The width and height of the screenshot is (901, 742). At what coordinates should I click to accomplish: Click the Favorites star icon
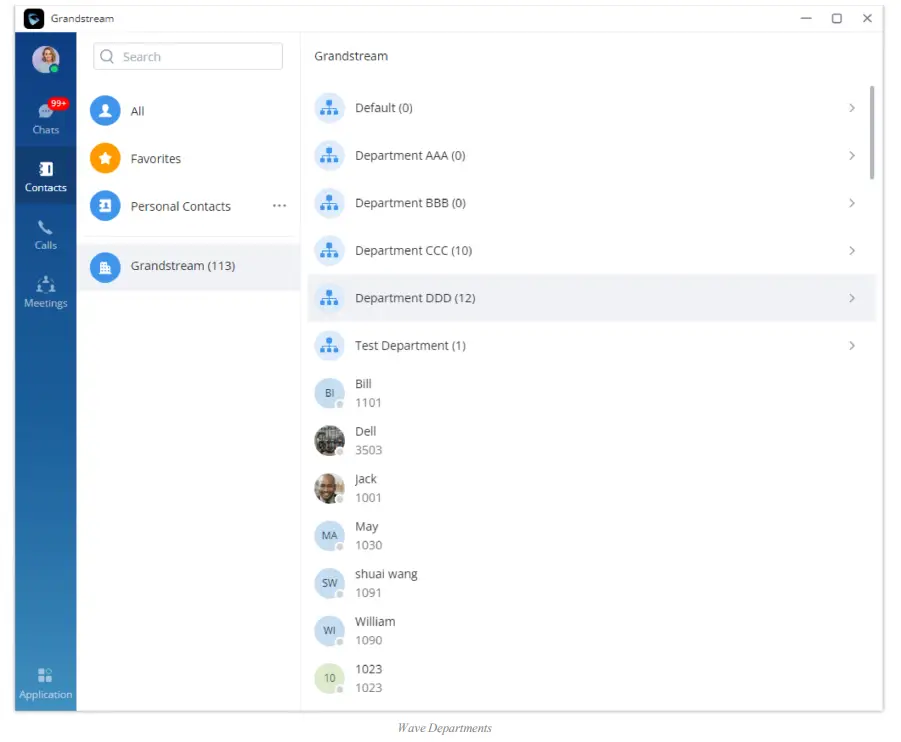[x=105, y=158]
